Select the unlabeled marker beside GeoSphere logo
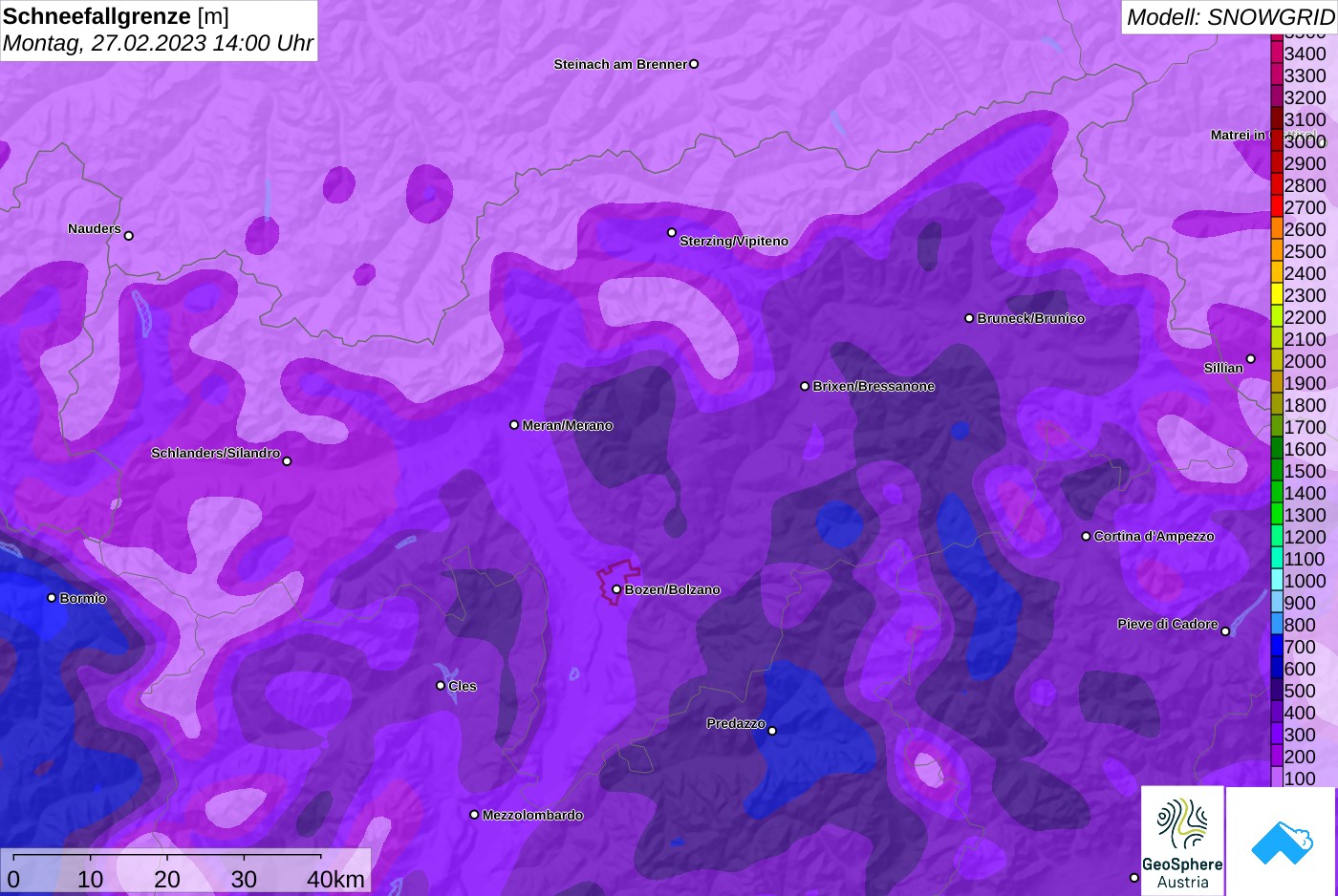Viewport: 1338px width, 896px height. pyautogui.click(x=1134, y=877)
